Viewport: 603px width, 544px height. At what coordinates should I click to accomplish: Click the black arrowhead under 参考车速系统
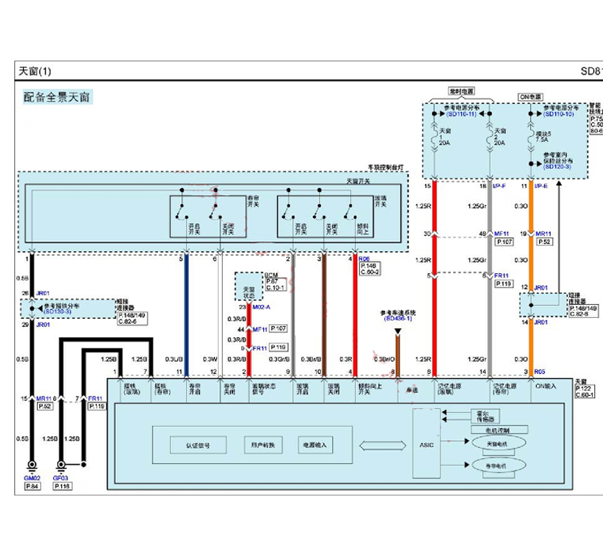[x=398, y=331]
